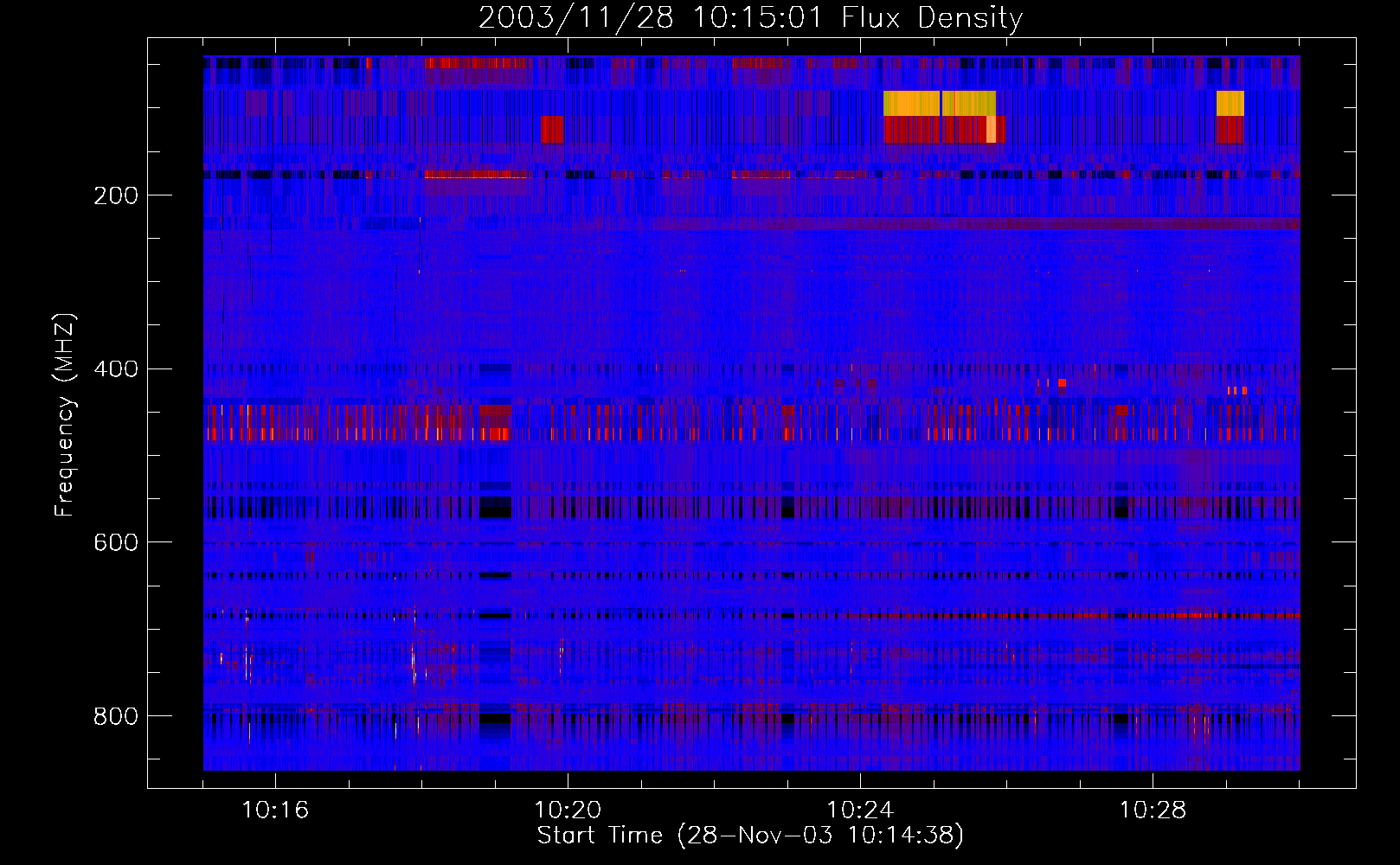Click the 'Start Time (28-Nov-03 10:14:38)' axis label
The width and height of the screenshot is (1400, 865).
coord(750,836)
